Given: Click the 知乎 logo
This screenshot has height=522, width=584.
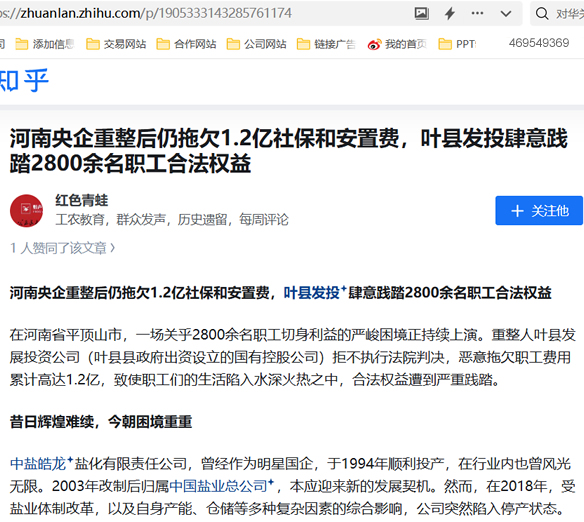Looking at the screenshot, I should point(24,80).
